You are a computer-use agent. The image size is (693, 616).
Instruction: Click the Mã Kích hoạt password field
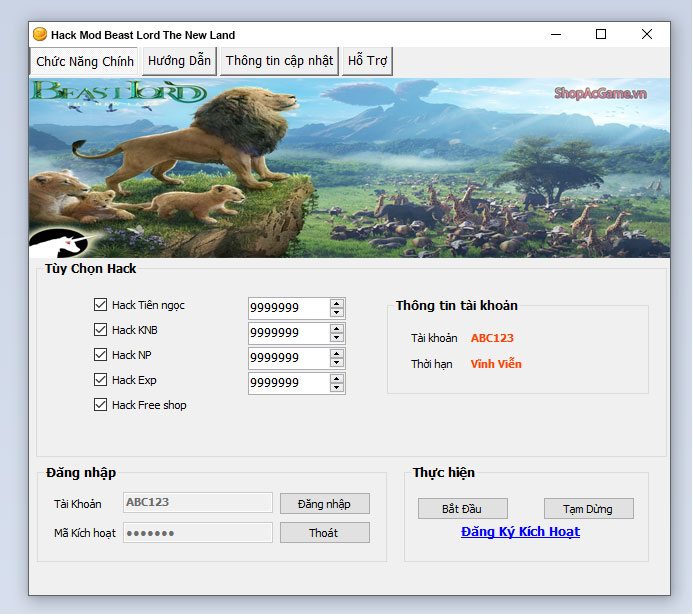[x=198, y=532]
